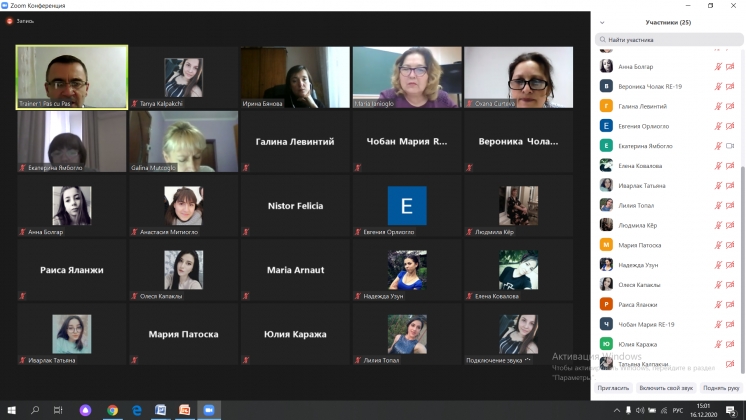The image size is (746, 420).
Task: Click the mute microphone icon for Анна Болгар
Action: coord(718,67)
